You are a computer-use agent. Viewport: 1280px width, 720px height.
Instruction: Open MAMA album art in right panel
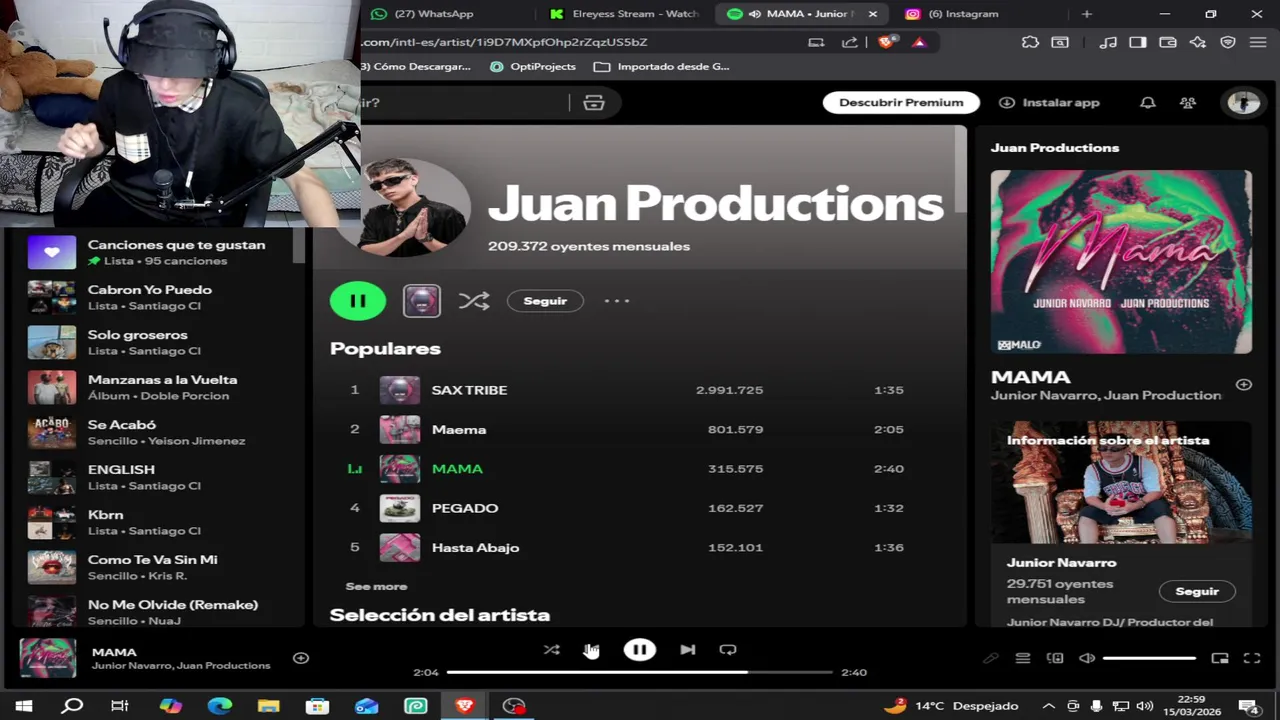click(1121, 262)
